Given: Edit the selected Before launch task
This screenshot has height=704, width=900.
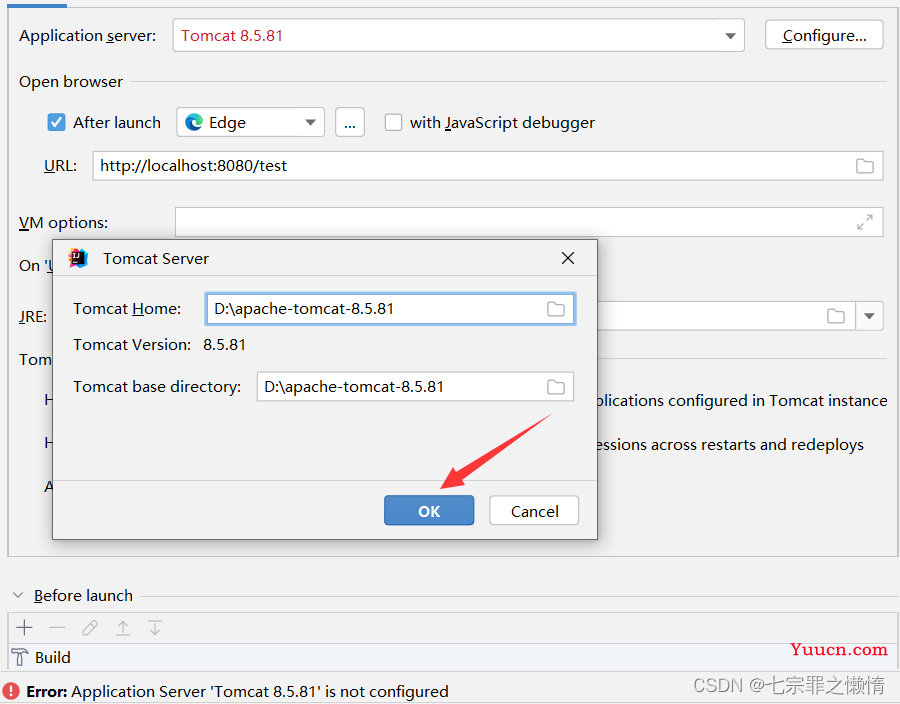Looking at the screenshot, I should pyautogui.click(x=90, y=628).
